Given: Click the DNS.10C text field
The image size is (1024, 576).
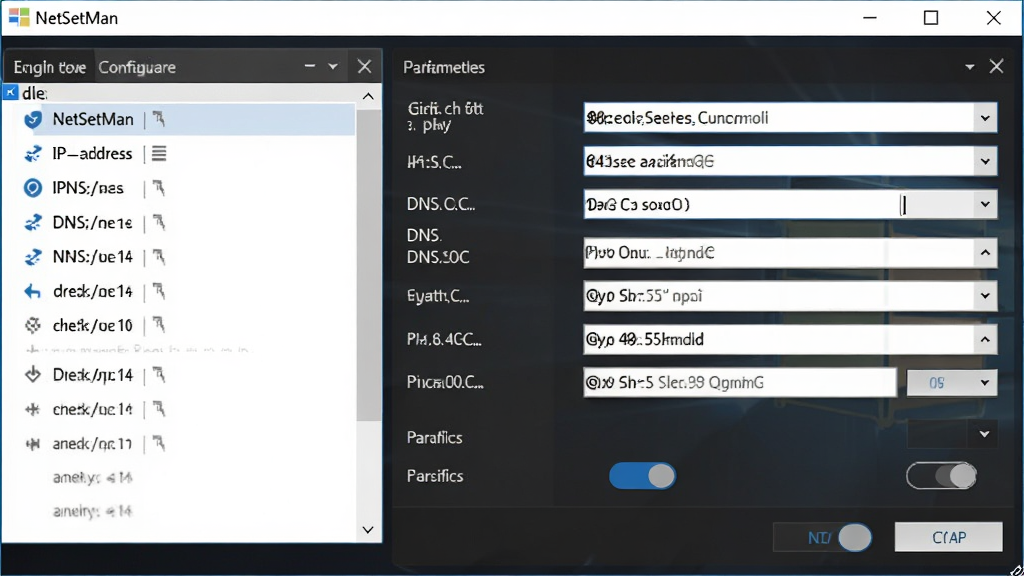Looking at the screenshot, I should pos(779,253).
